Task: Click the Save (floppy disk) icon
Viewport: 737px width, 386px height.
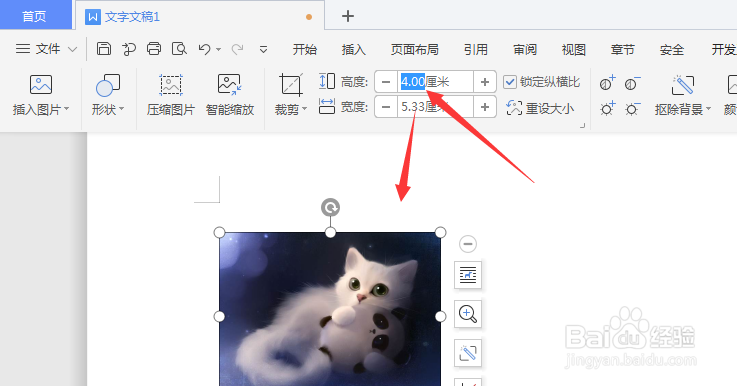Action: (103, 48)
